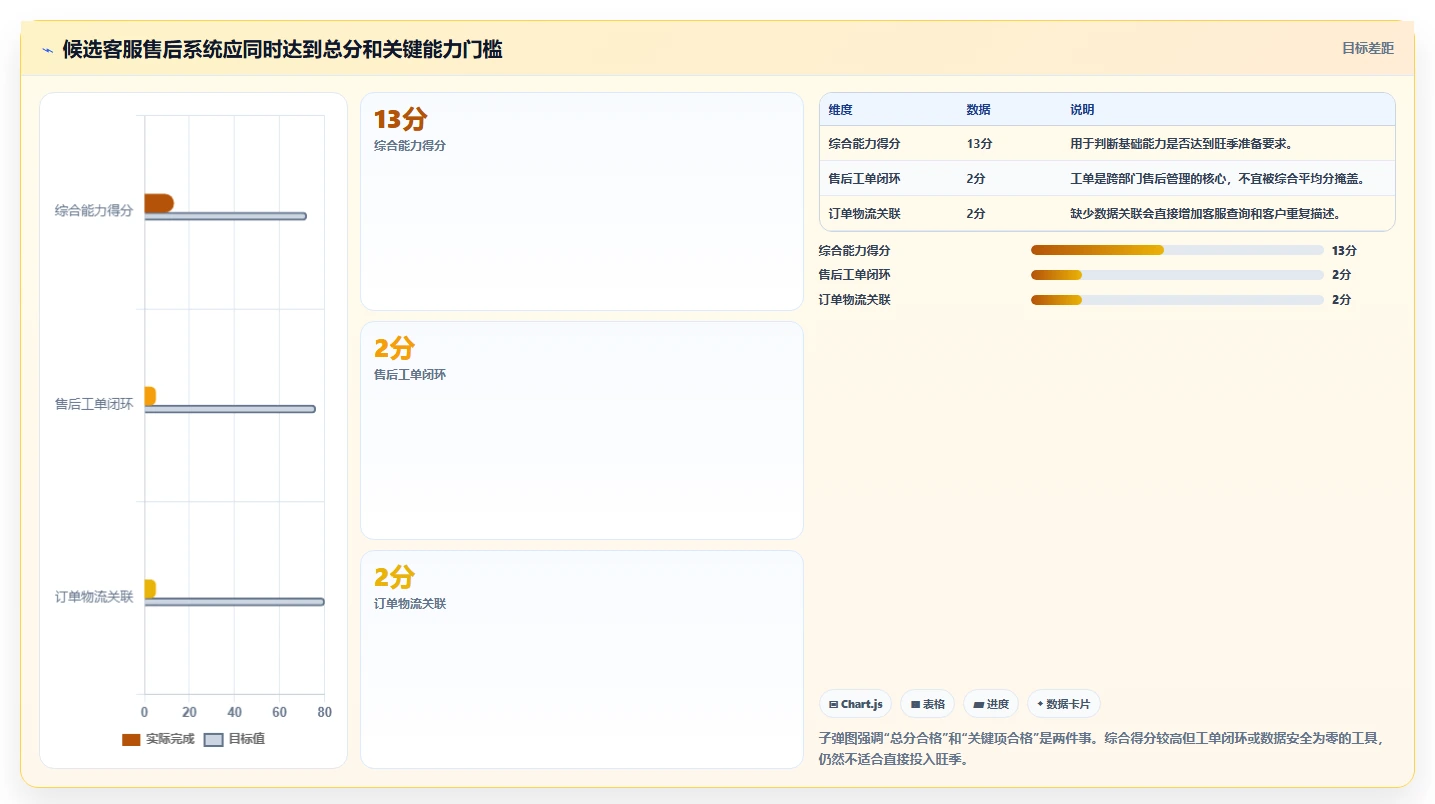Click the 综合能力得分 cell in the table
1435x804 pixels.
(x=865, y=144)
